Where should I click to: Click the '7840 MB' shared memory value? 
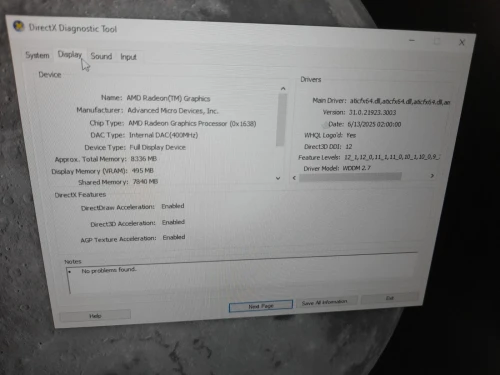(x=145, y=182)
